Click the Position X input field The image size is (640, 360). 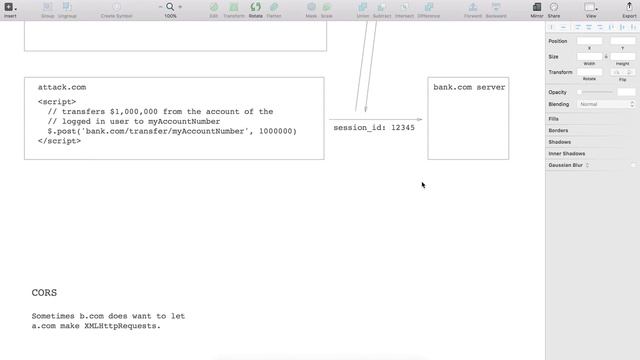pyautogui.click(x=589, y=41)
